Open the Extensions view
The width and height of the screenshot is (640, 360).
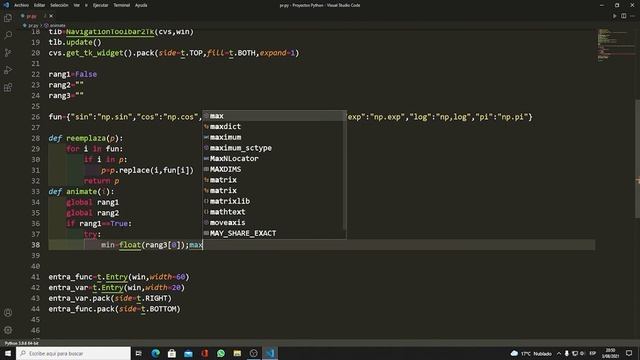pyautogui.click(x=8, y=88)
